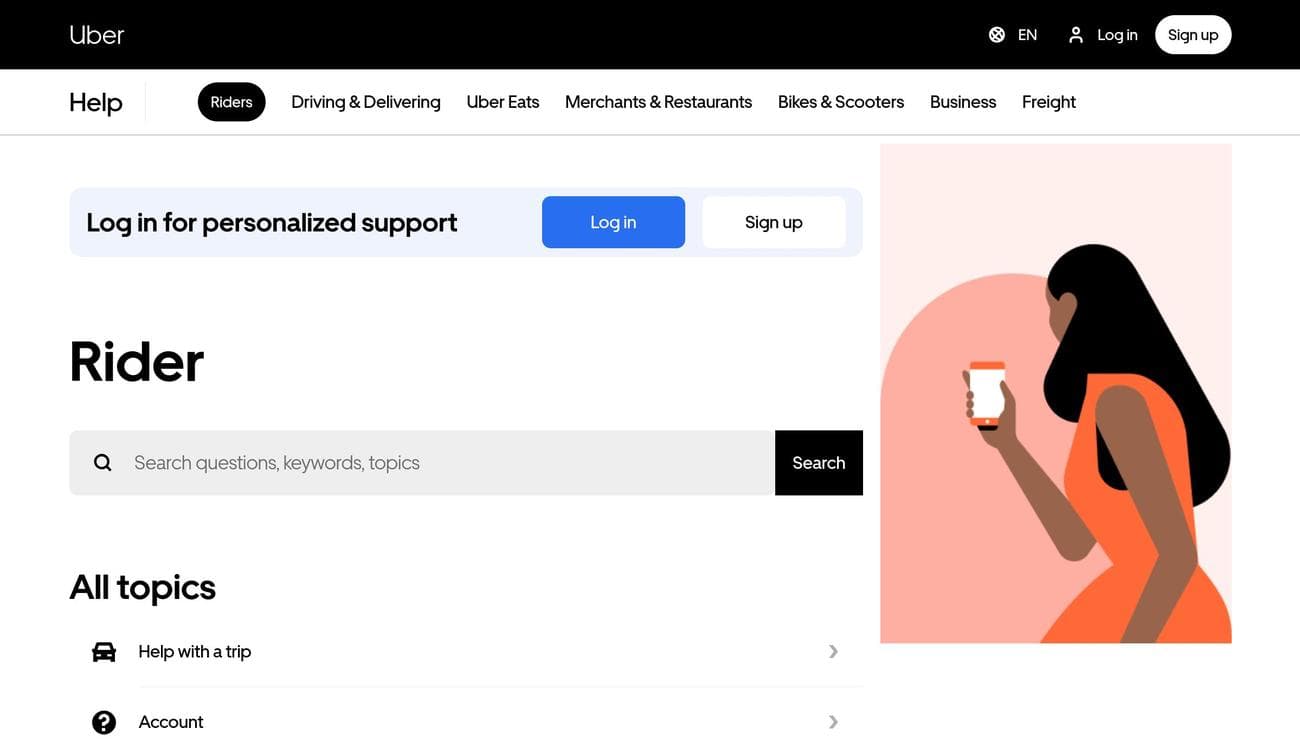Expand the Help with a trip chevron

coord(833,652)
